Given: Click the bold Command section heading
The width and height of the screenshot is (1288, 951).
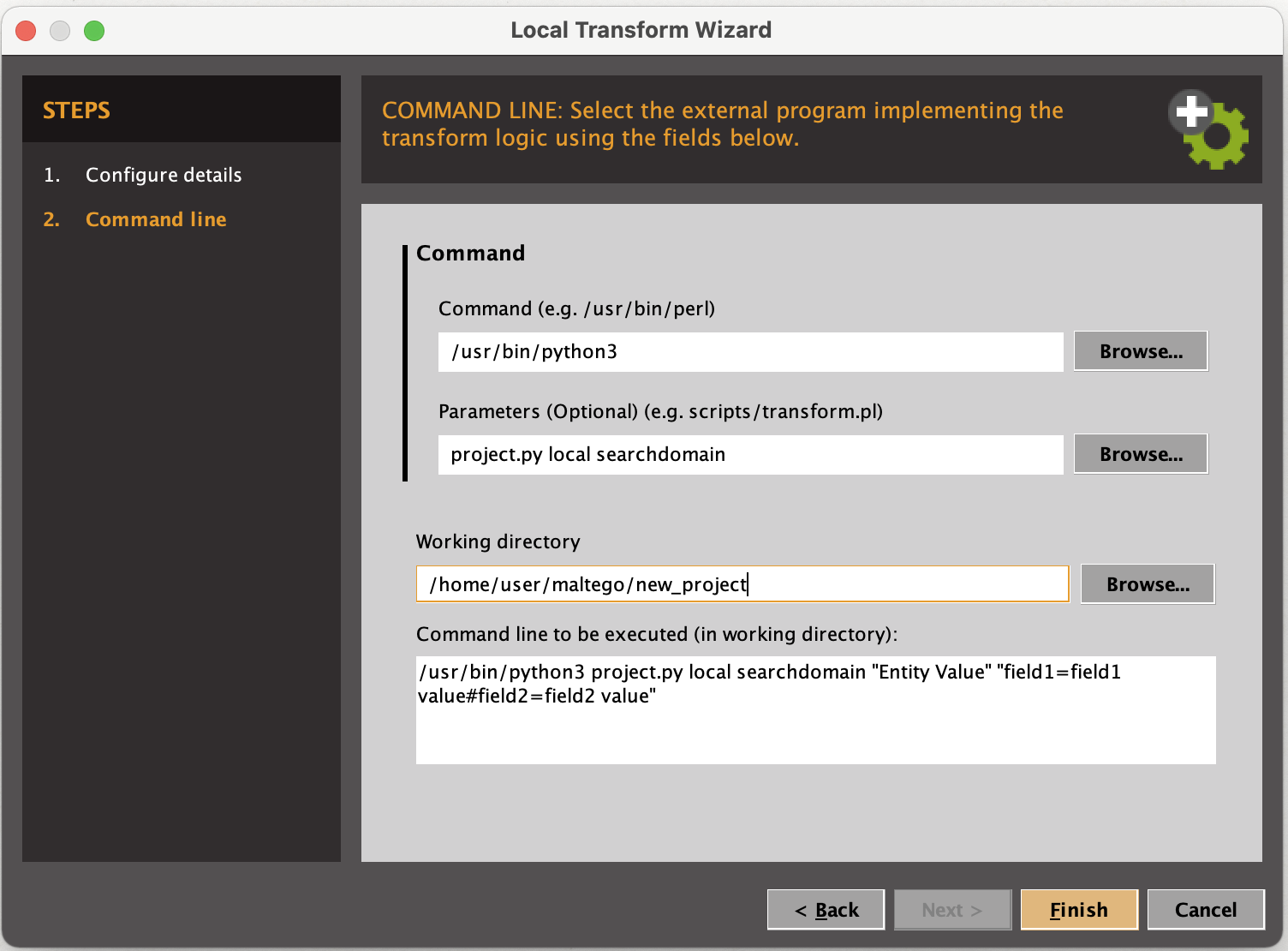Looking at the screenshot, I should click(x=470, y=254).
